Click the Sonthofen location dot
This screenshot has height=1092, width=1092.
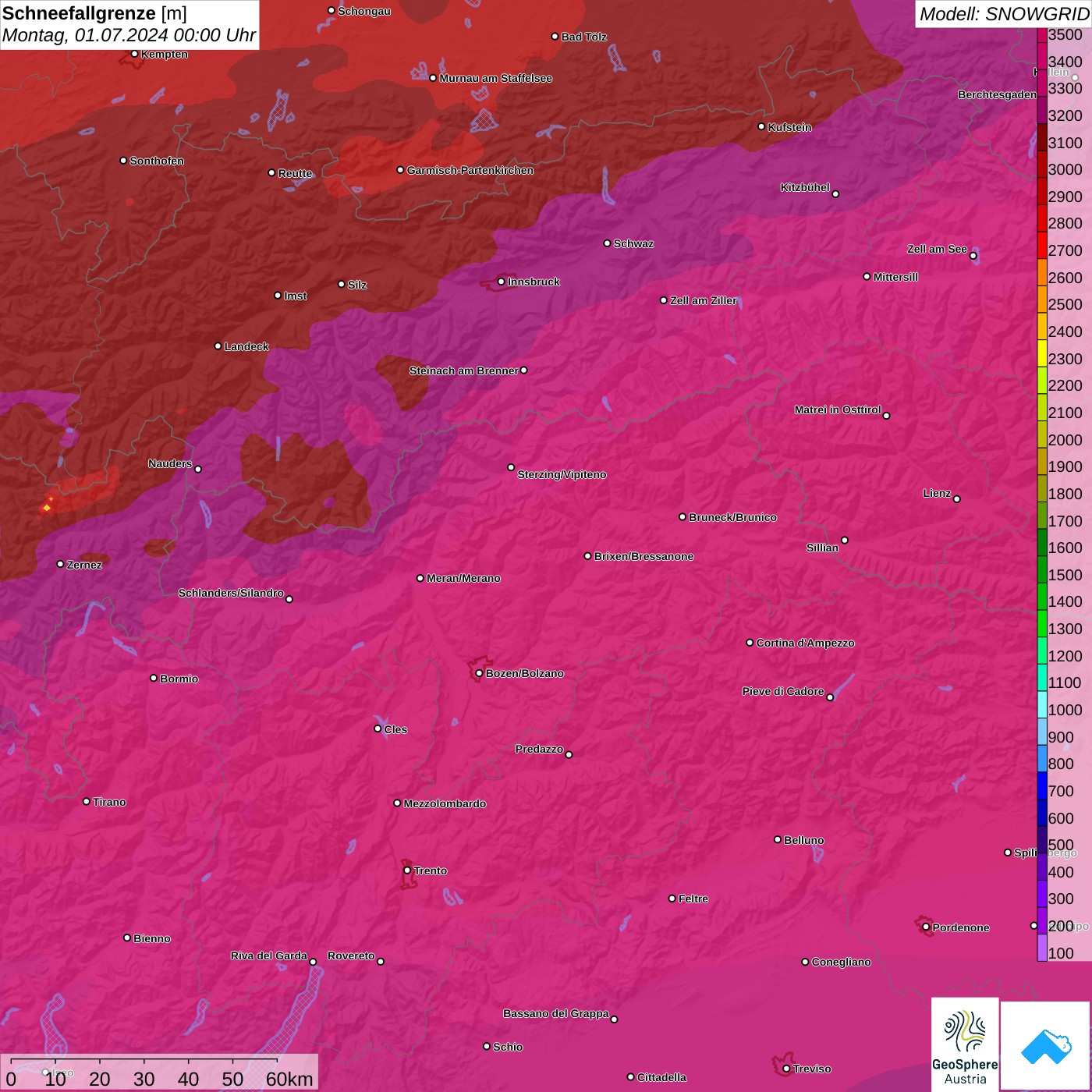point(123,161)
